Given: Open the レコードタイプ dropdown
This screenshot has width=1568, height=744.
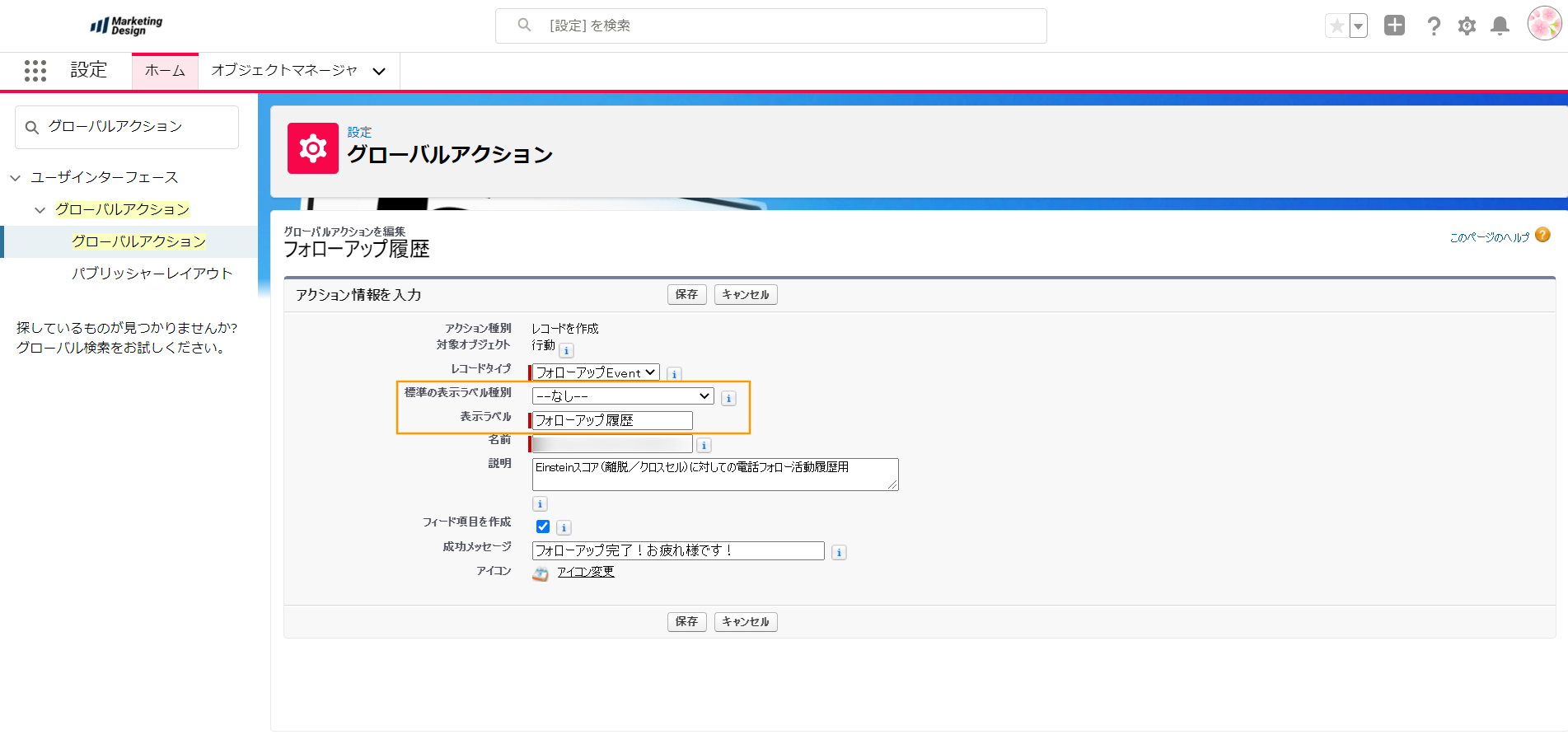Looking at the screenshot, I should (x=596, y=372).
